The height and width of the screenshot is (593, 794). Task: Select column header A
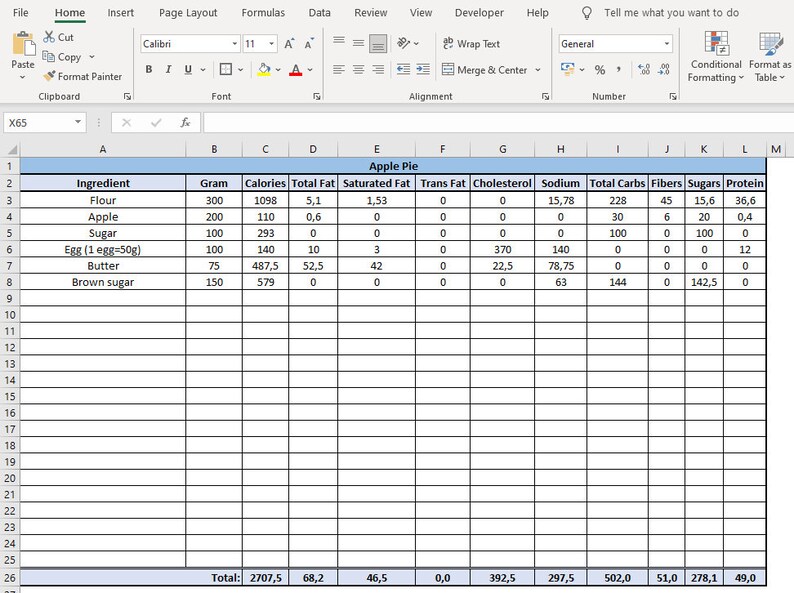(103, 149)
